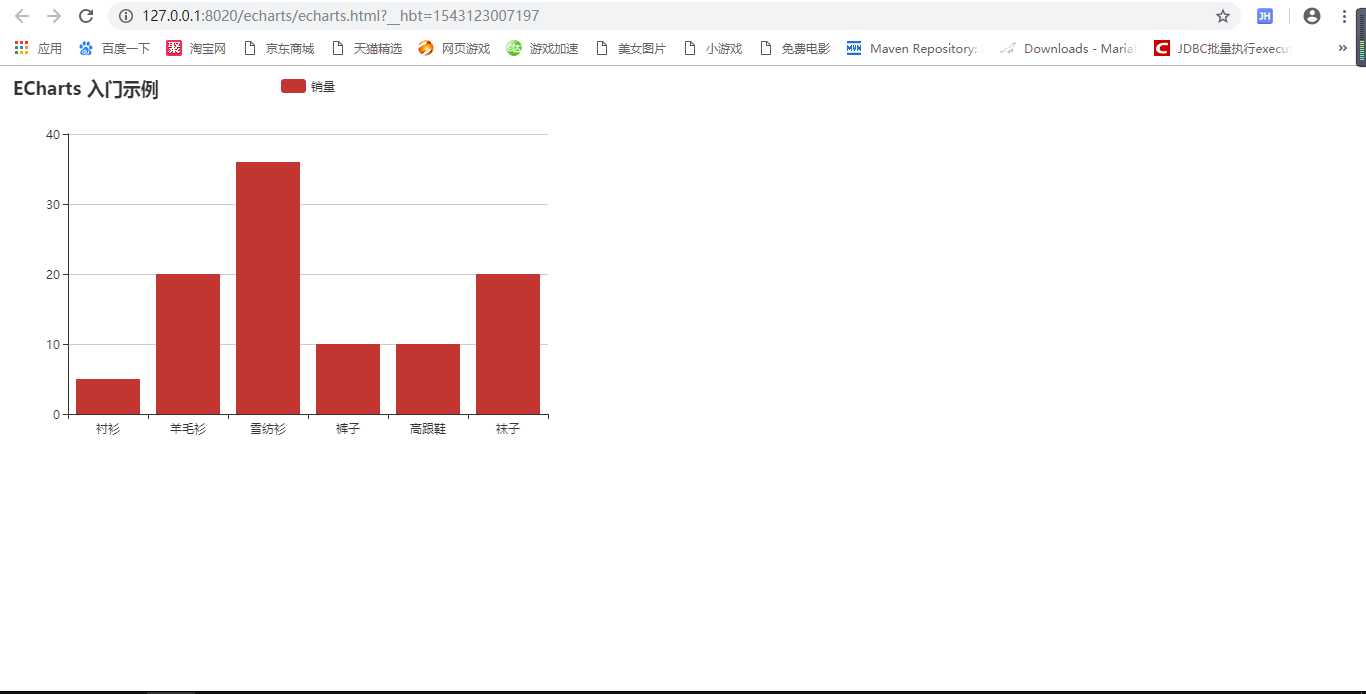Click the 高跟鞋 x-axis label

click(428, 428)
